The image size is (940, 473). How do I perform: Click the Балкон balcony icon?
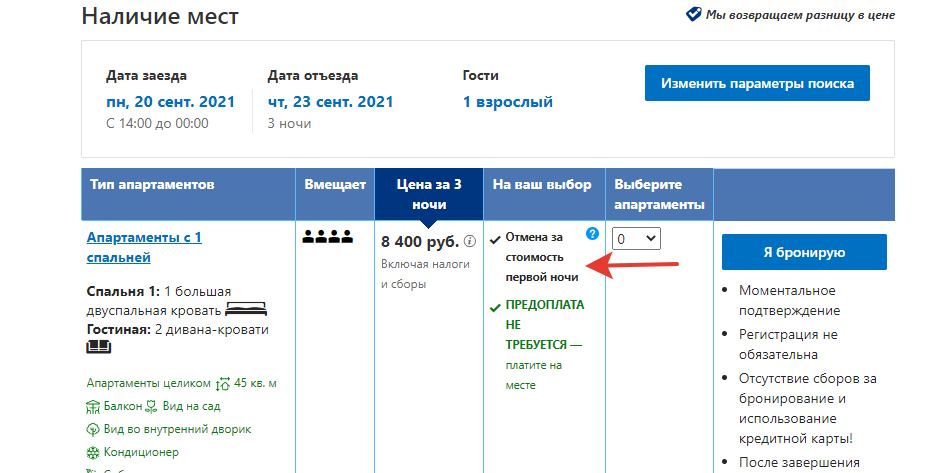pos(93,407)
